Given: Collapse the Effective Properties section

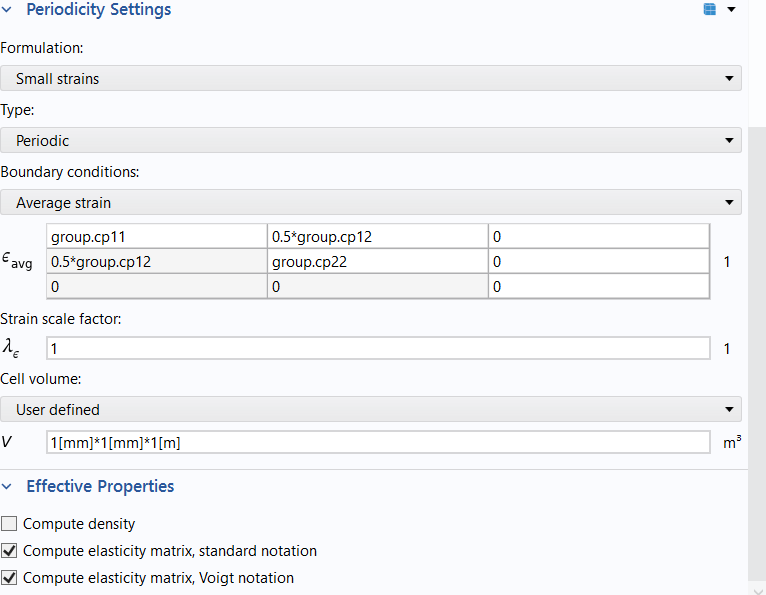Looking at the screenshot, I should (8, 487).
